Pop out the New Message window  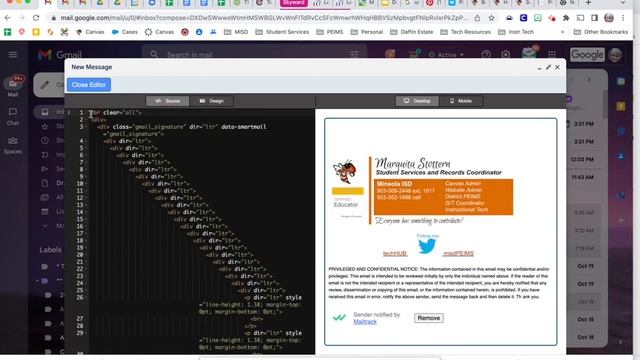pyautogui.click(x=548, y=67)
